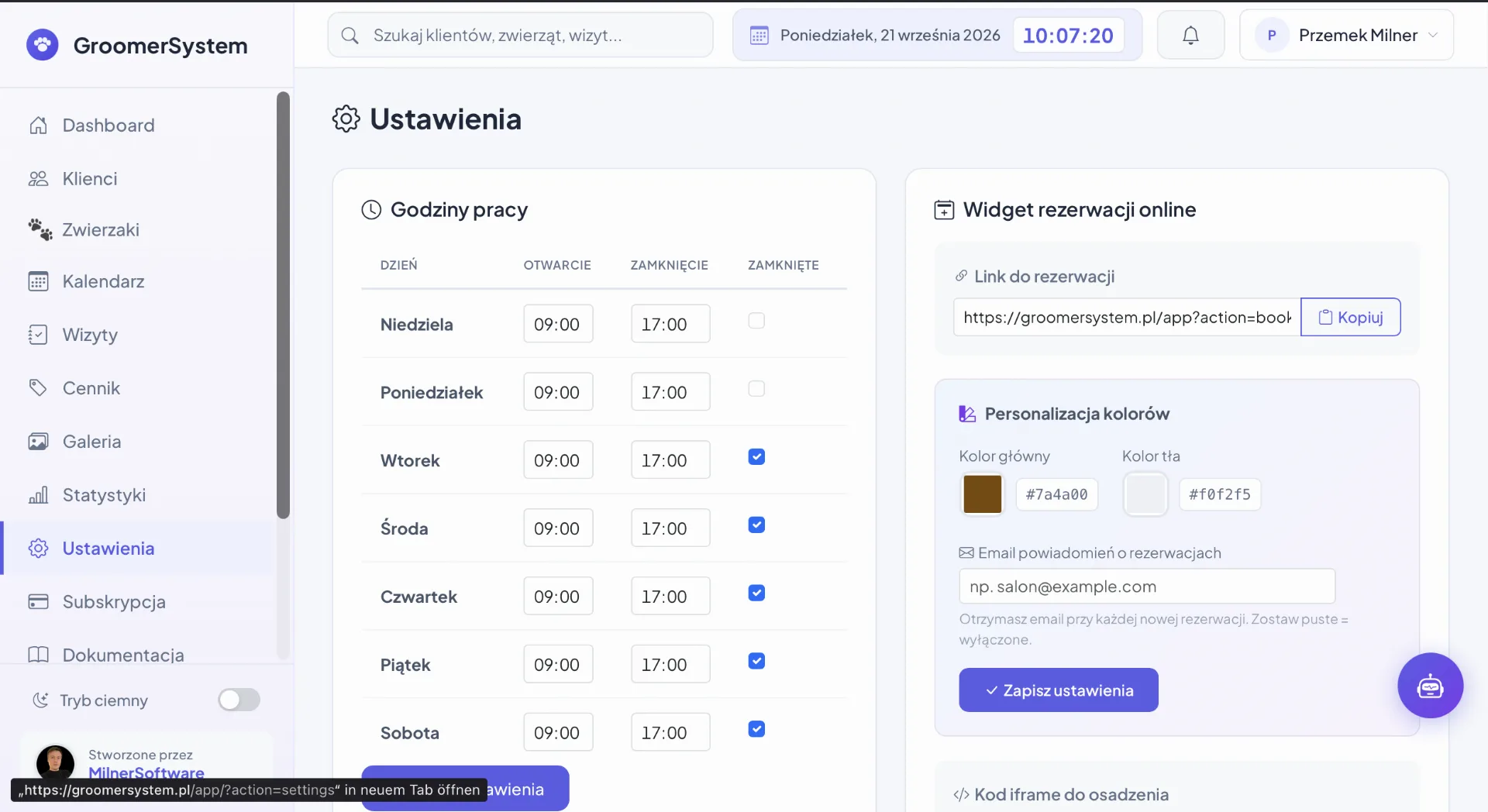
Task: Open Kalendarz via the calendar icon
Action: coord(38,281)
